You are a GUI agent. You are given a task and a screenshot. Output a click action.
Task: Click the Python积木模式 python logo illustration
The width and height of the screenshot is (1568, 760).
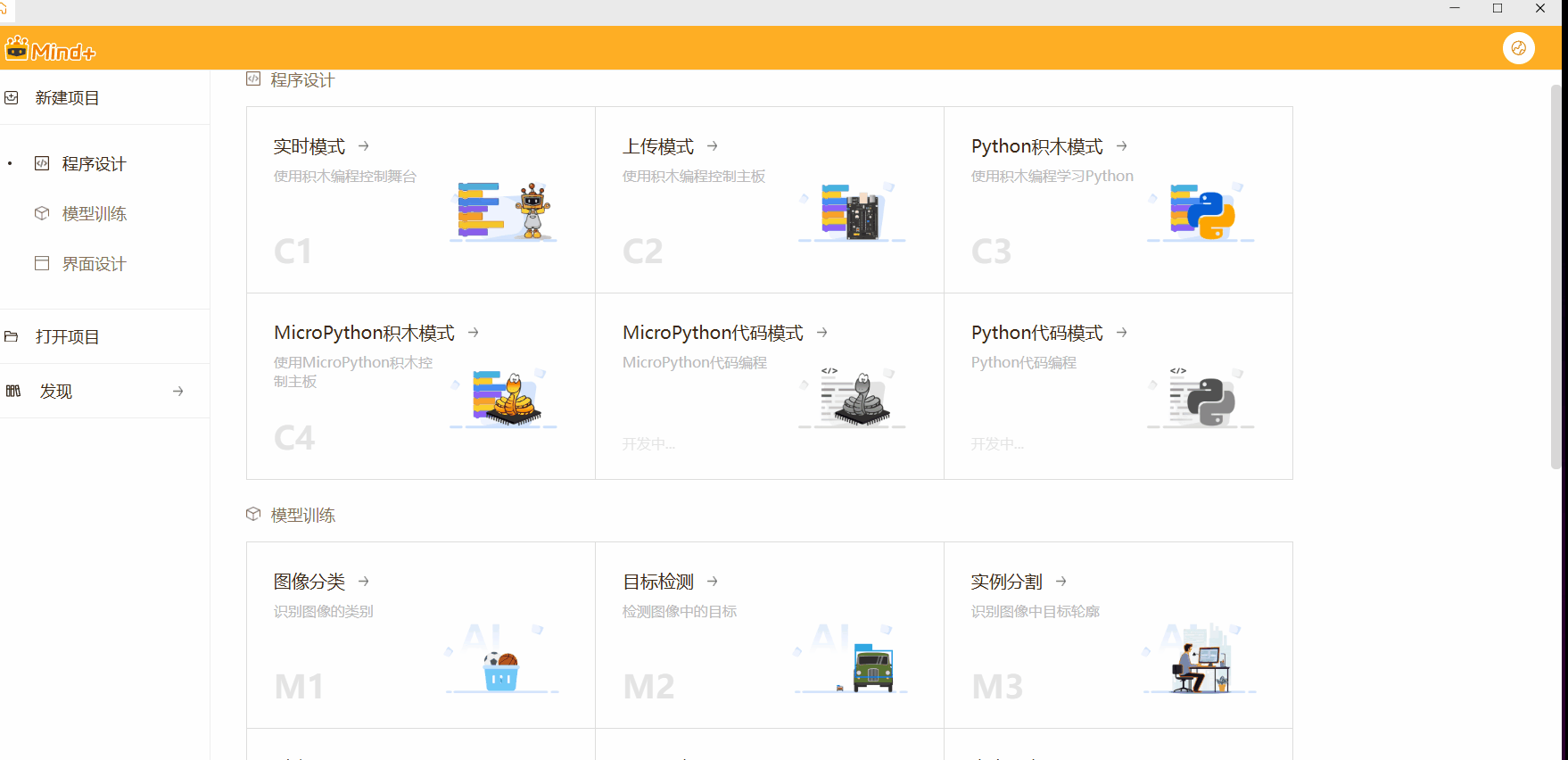[x=1201, y=212]
